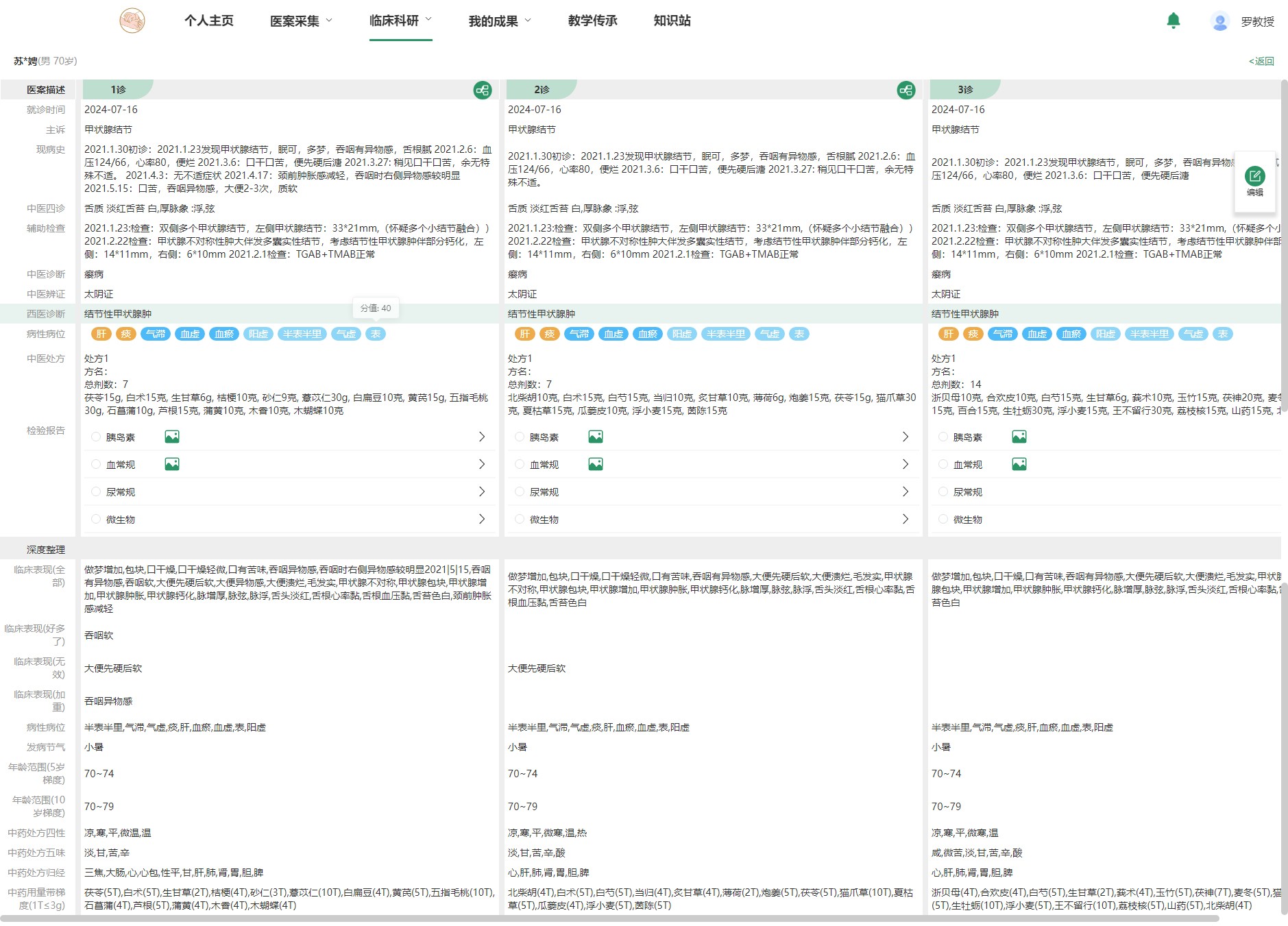Open the 胰岛素 image icon in 1诊
The image size is (1288, 926).
[172, 437]
